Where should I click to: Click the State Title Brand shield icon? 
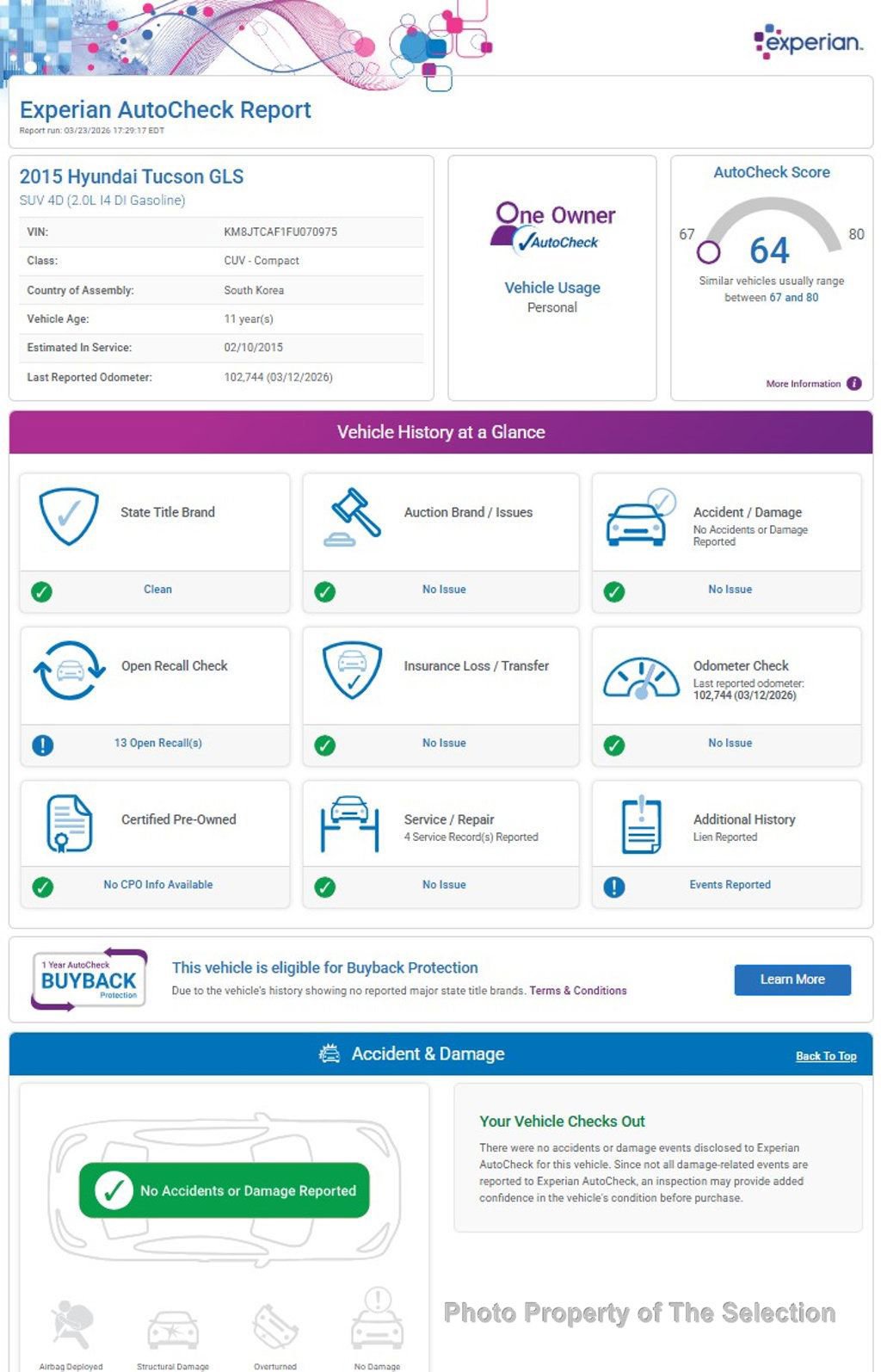(x=69, y=516)
